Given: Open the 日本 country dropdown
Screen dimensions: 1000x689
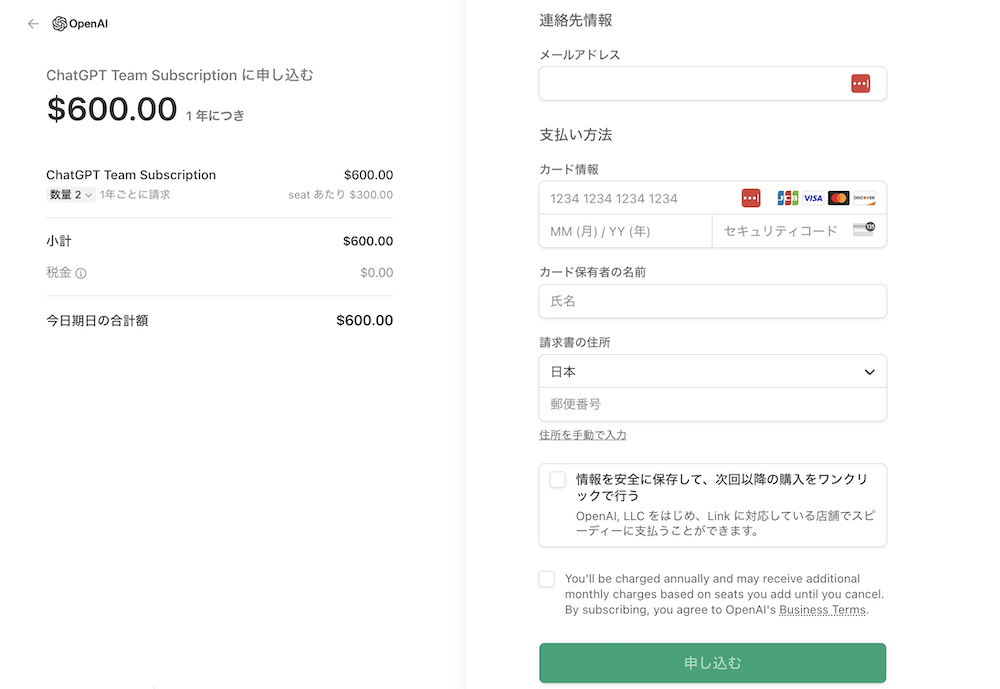Looking at the screenshot, I should (712, 371).
